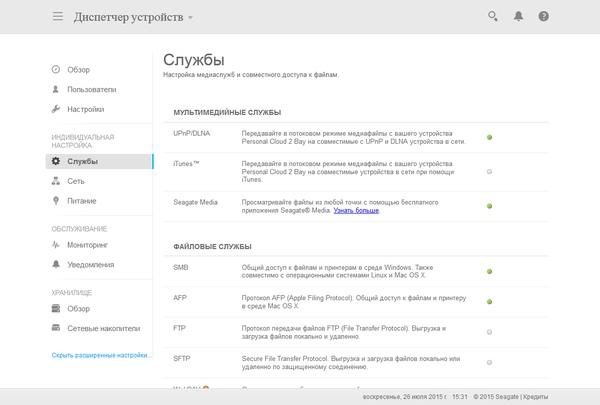Click the Службы gear icon
600x405 pixels.
tap(56, 161)
